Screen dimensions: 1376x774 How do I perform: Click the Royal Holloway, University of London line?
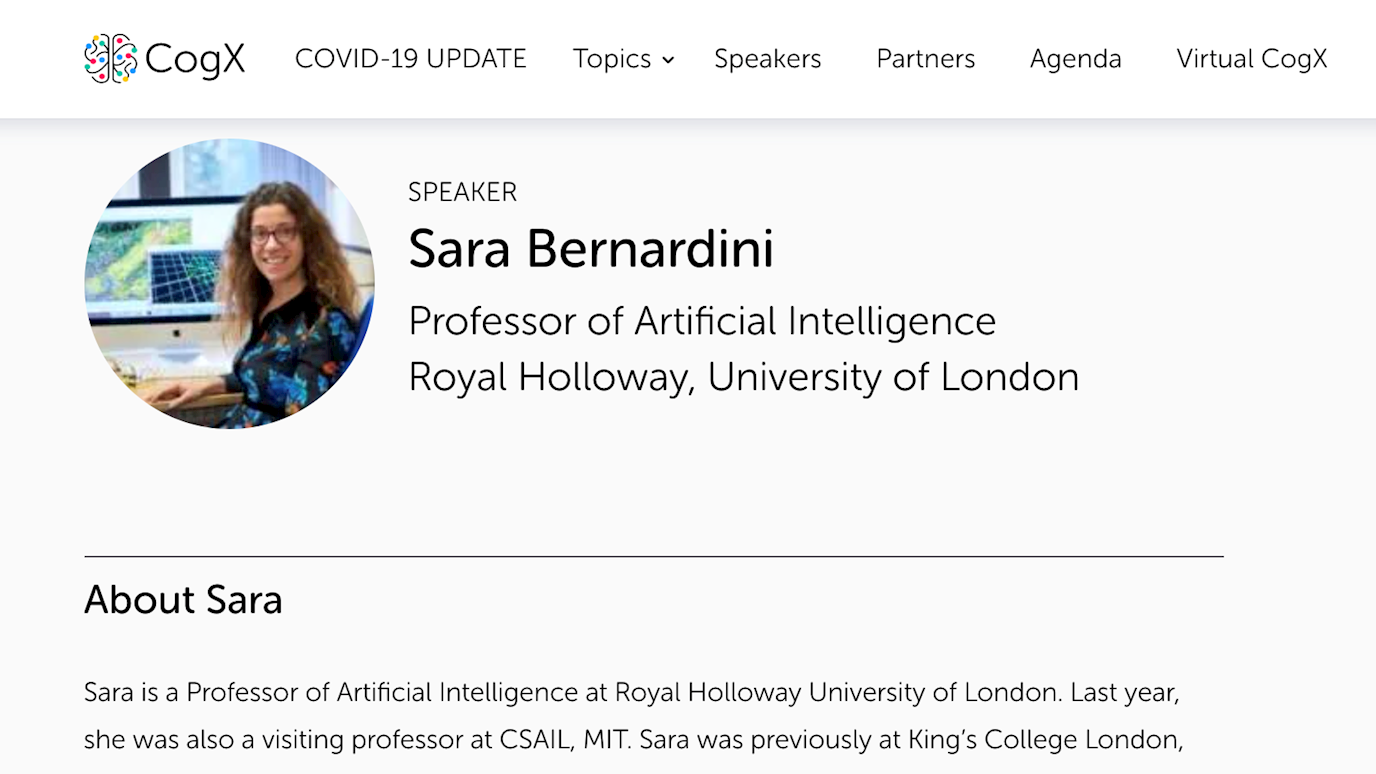(743, 377)
